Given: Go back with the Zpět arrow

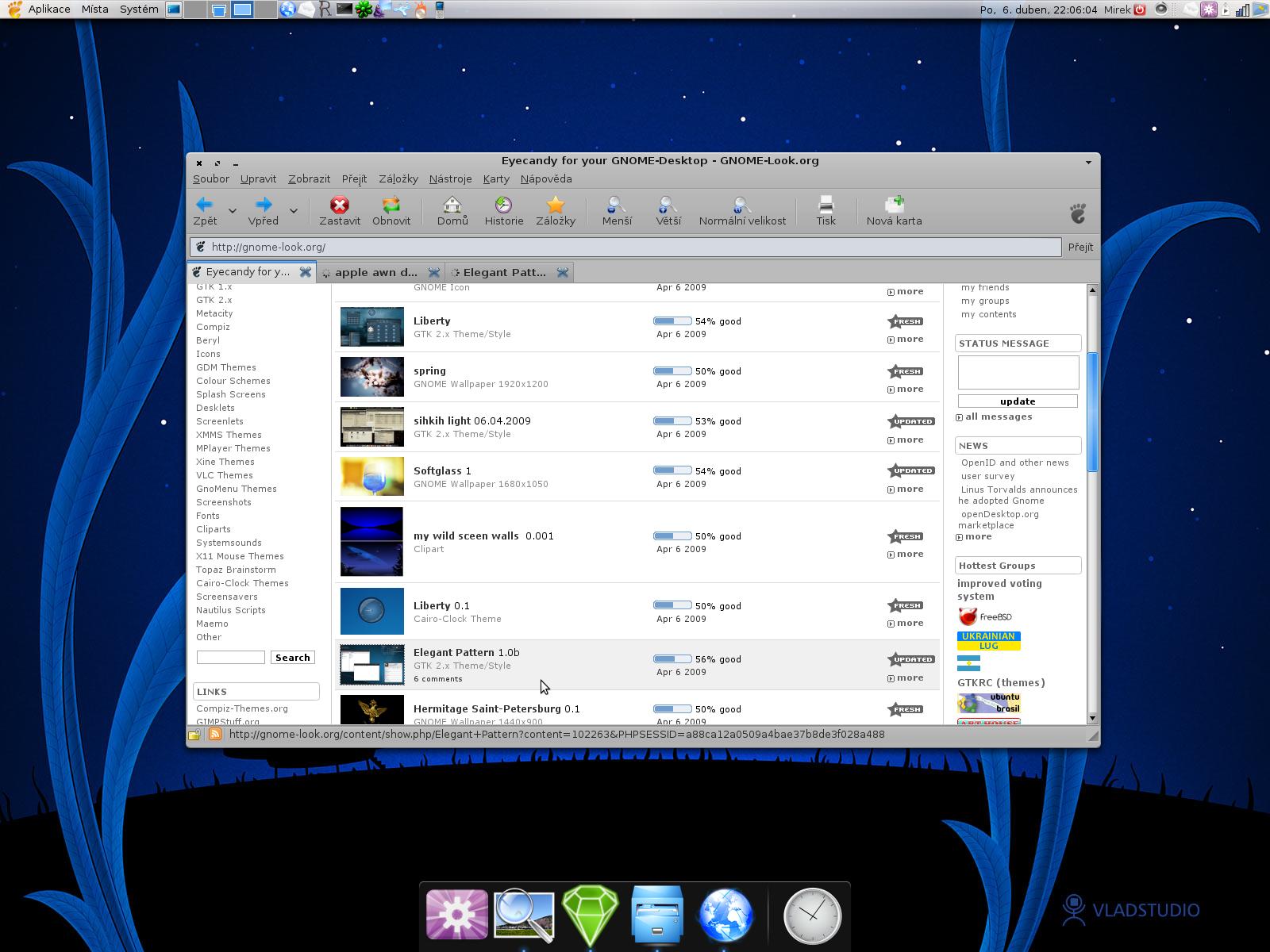Looking at the screenshot, I should click(x=205, y=211).
